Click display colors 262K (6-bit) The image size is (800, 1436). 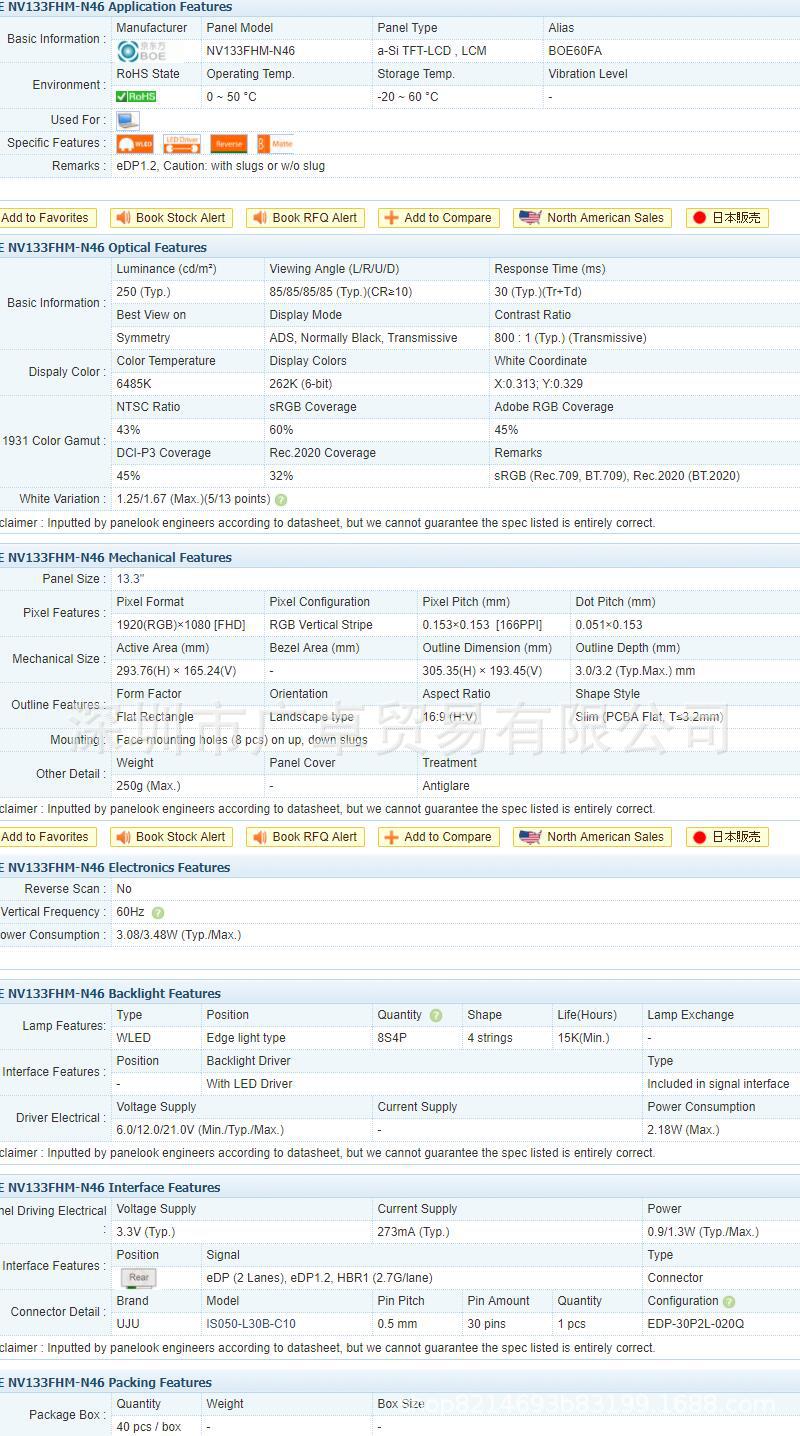pyautogui.click(x=301, y=384)
